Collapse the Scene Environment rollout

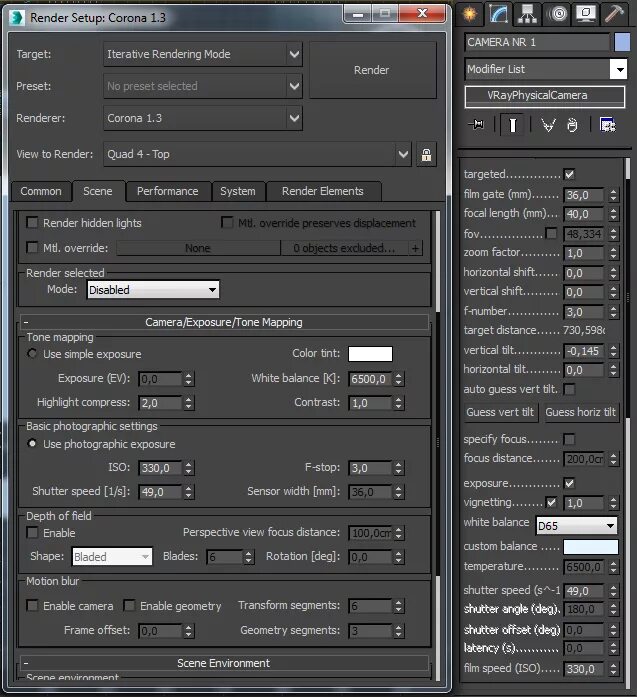point(224,663)
